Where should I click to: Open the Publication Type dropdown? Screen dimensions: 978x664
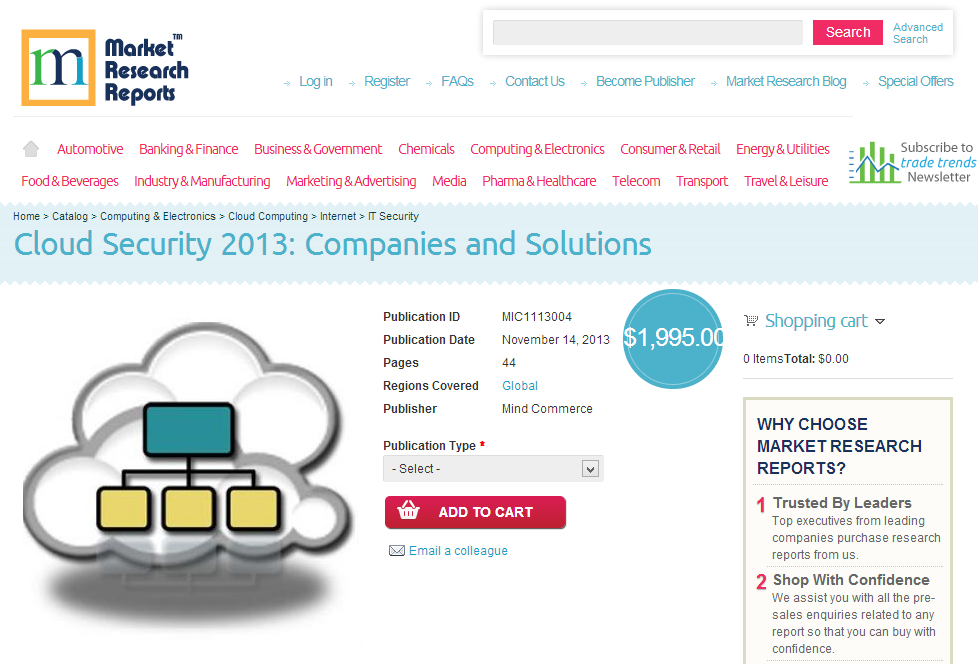click(493, 468)
